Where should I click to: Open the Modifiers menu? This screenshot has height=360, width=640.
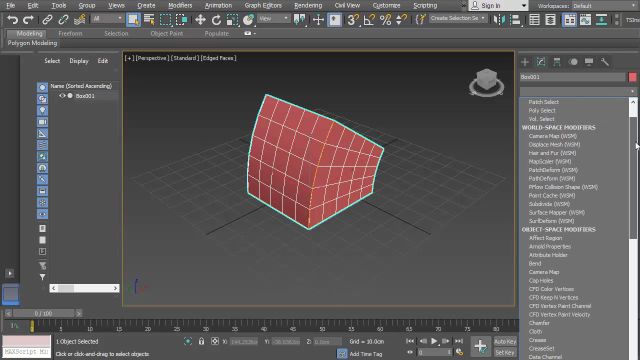point(180,5)
